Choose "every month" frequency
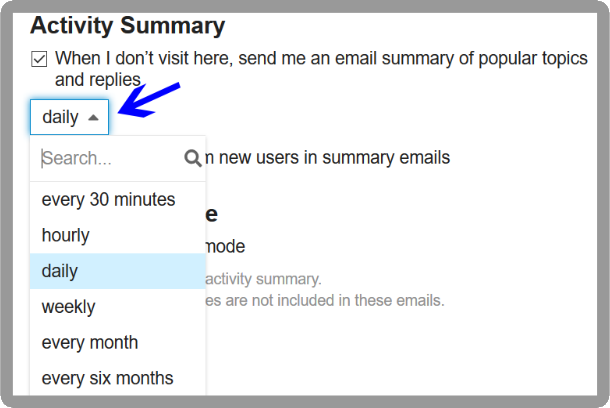610x408 pixels. click(90, 342)
